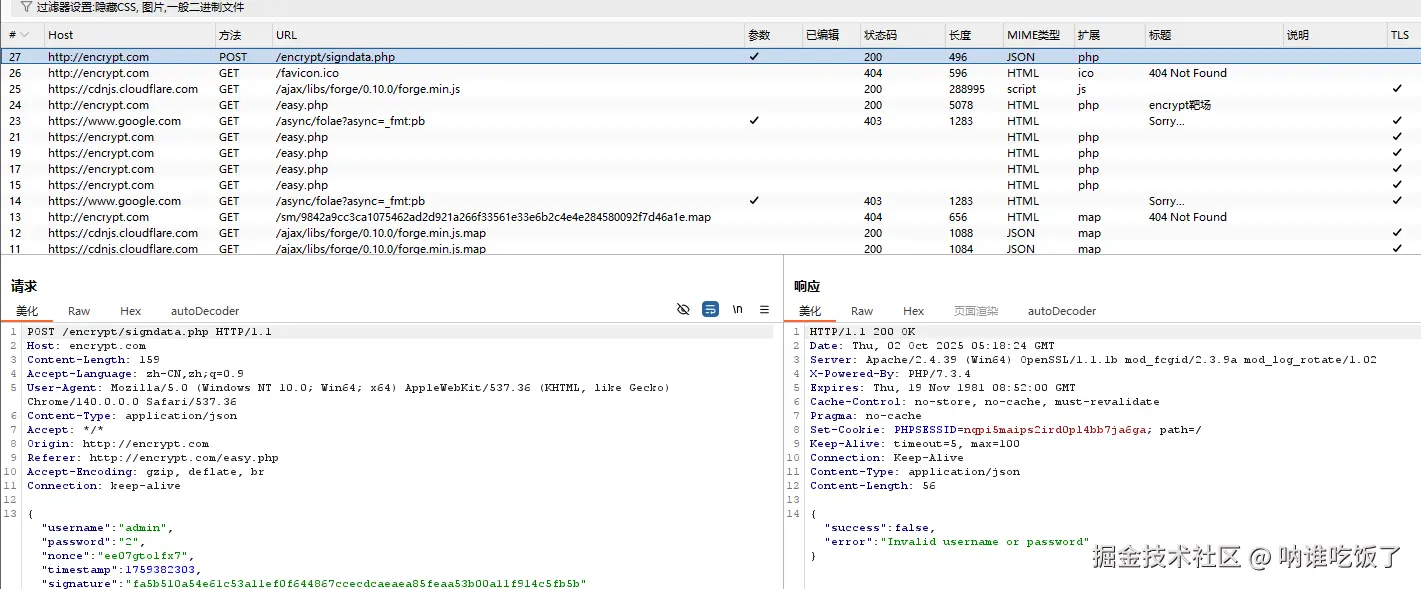Sort history by the Host column header
This screenshot has height=589, width=1421.
click(x=60, y=35)
